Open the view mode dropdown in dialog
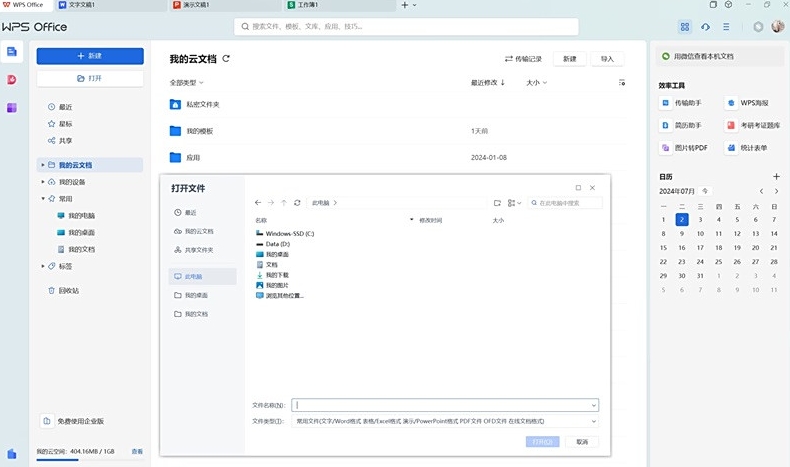Image resolution: width=790 pixels, height=467 pixels. tap(514, 203)
